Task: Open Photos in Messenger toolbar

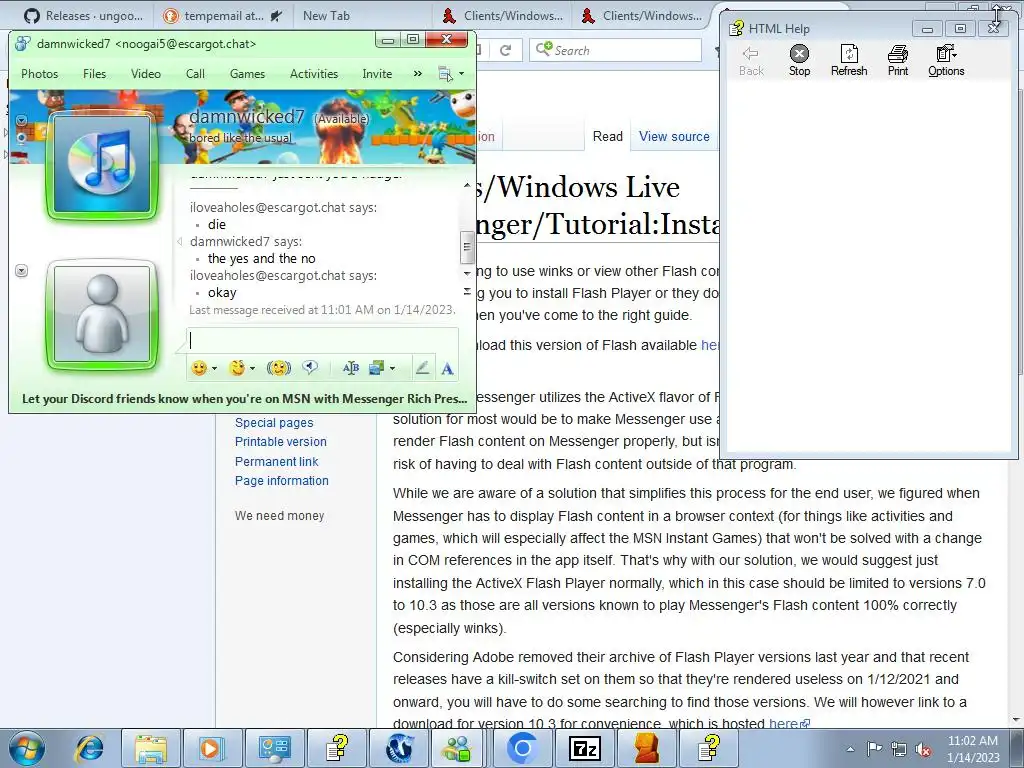Action: coord(40,74)
